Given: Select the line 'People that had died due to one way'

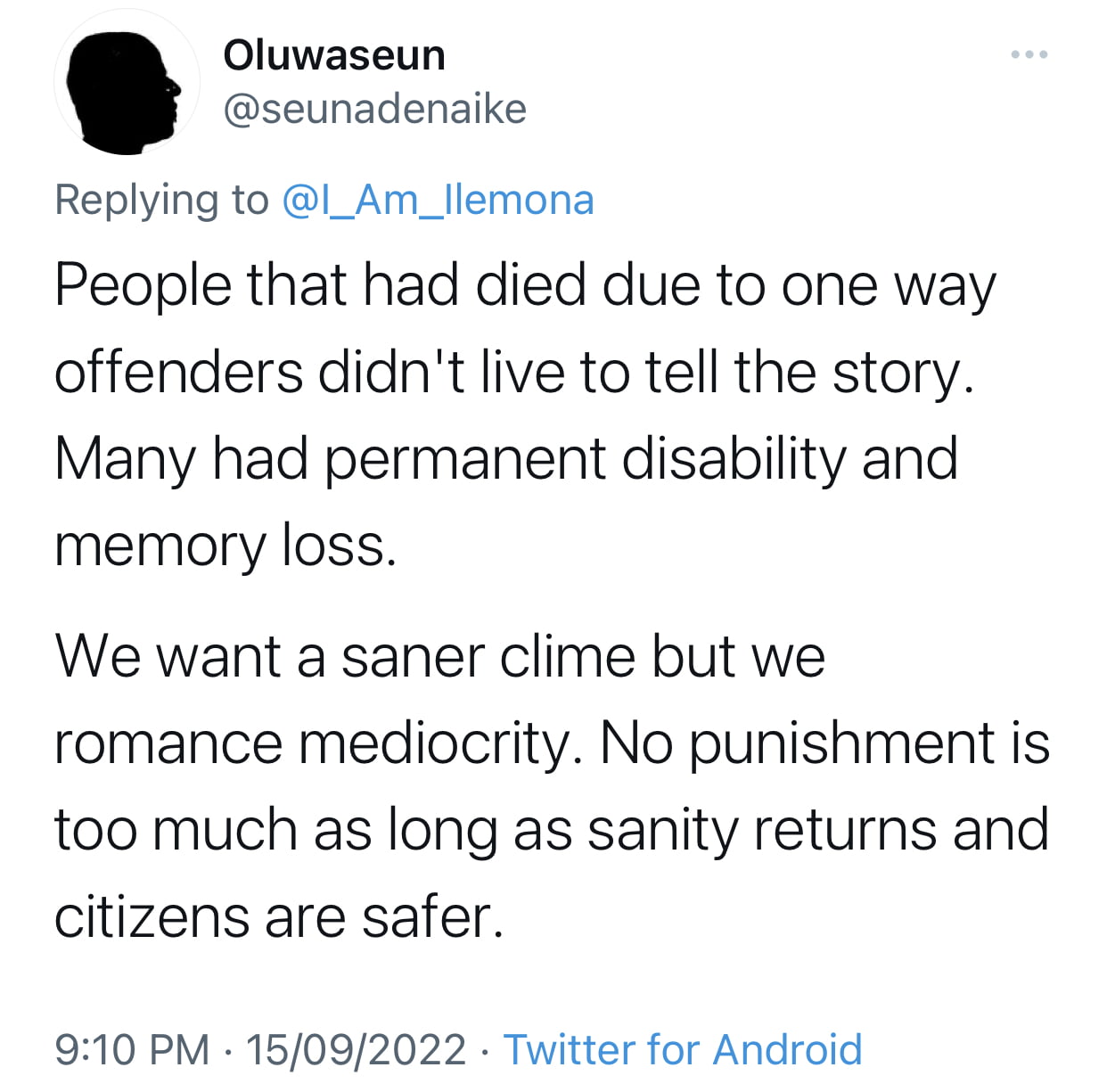Looking at the screenshot, I should click(525, 287).
